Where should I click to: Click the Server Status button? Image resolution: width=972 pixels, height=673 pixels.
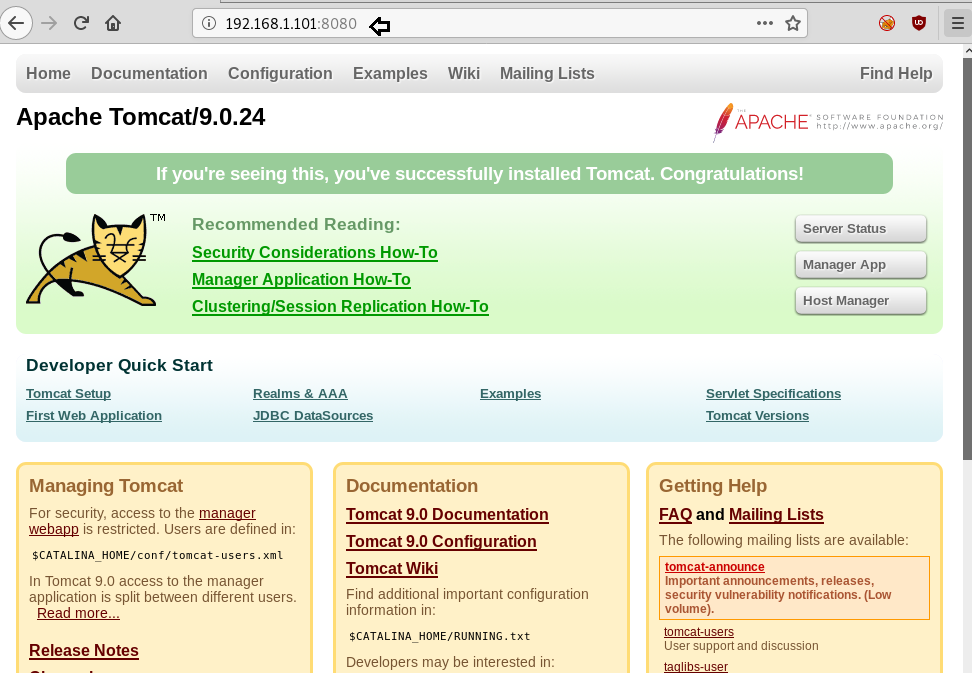click(860, 229)
